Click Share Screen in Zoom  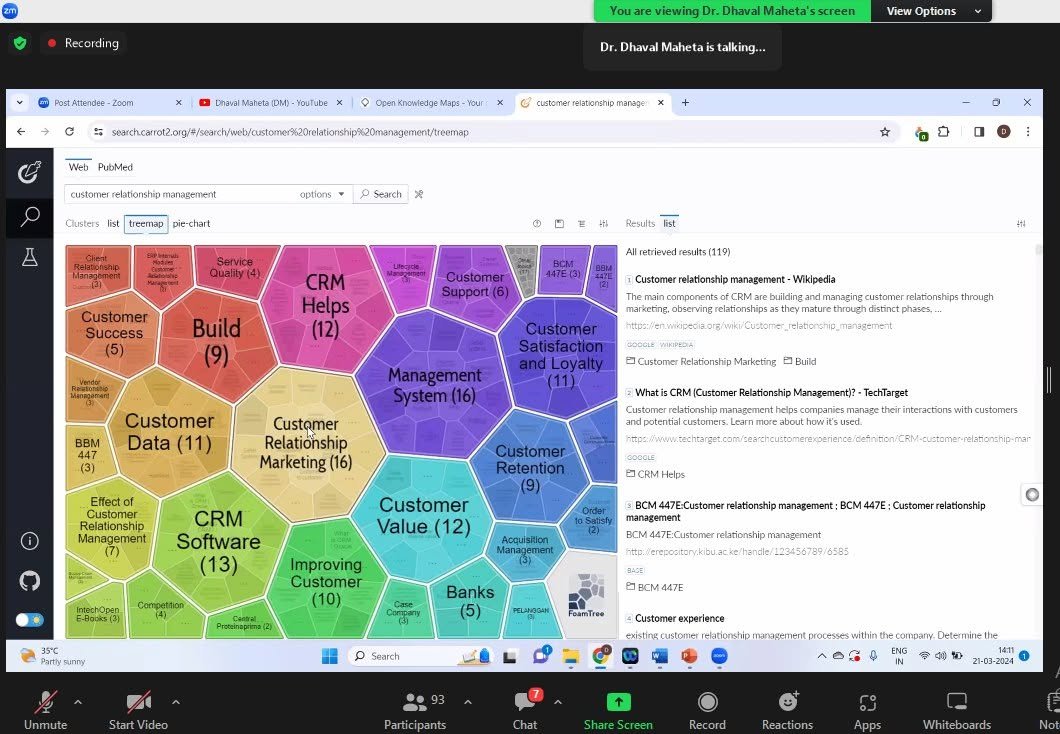click(618, 711)
